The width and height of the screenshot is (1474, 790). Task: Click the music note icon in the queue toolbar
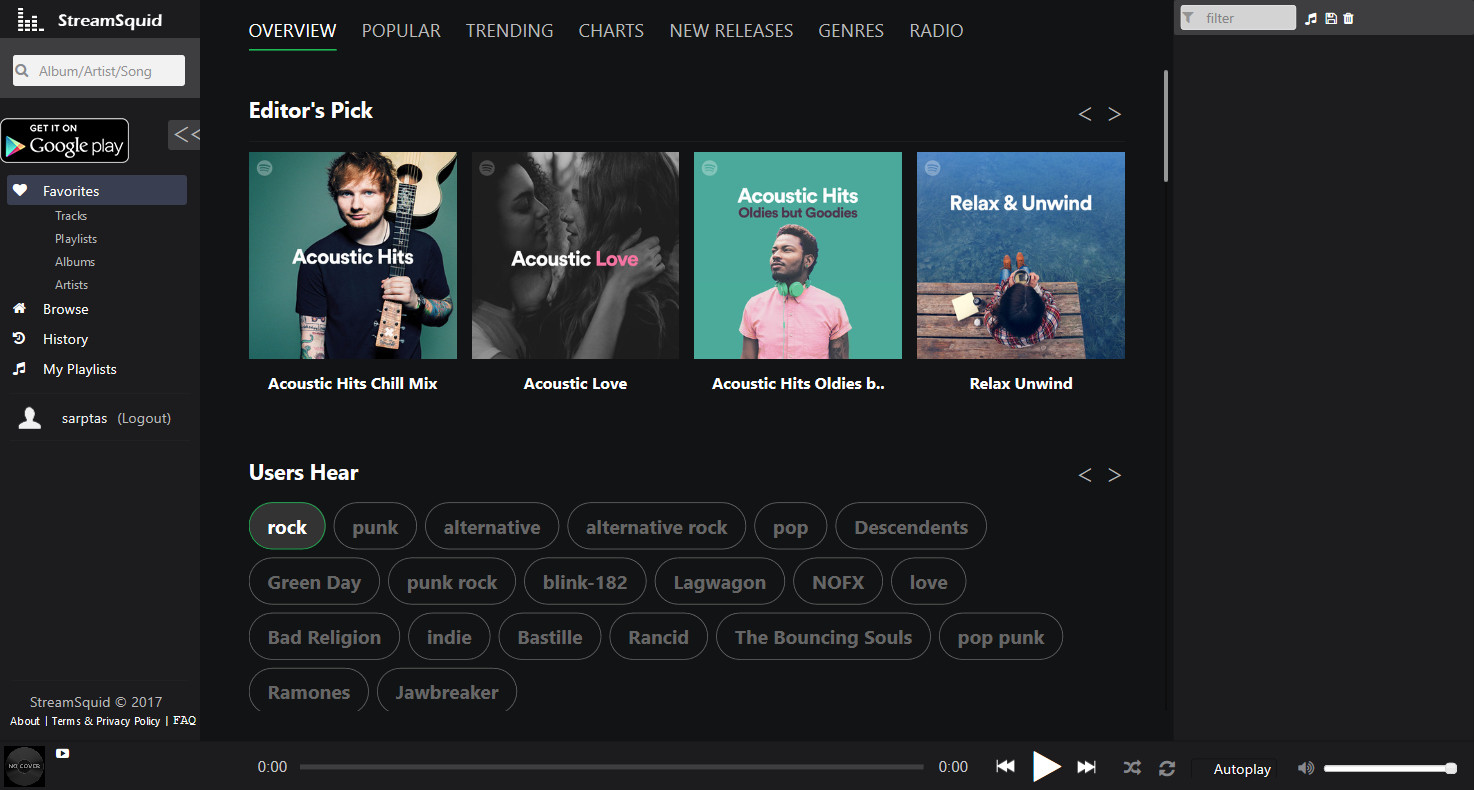point(1312,18)
